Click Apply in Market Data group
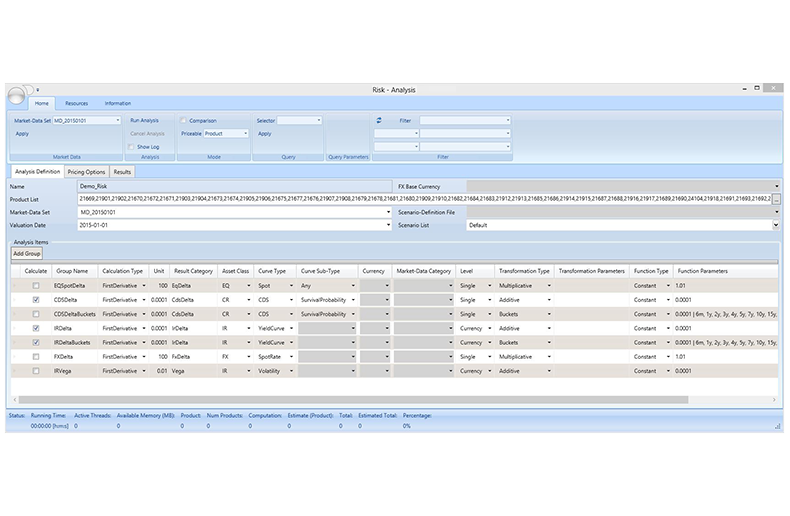The image size is (790, 516). pyautogui.click(x=22, y=134)
